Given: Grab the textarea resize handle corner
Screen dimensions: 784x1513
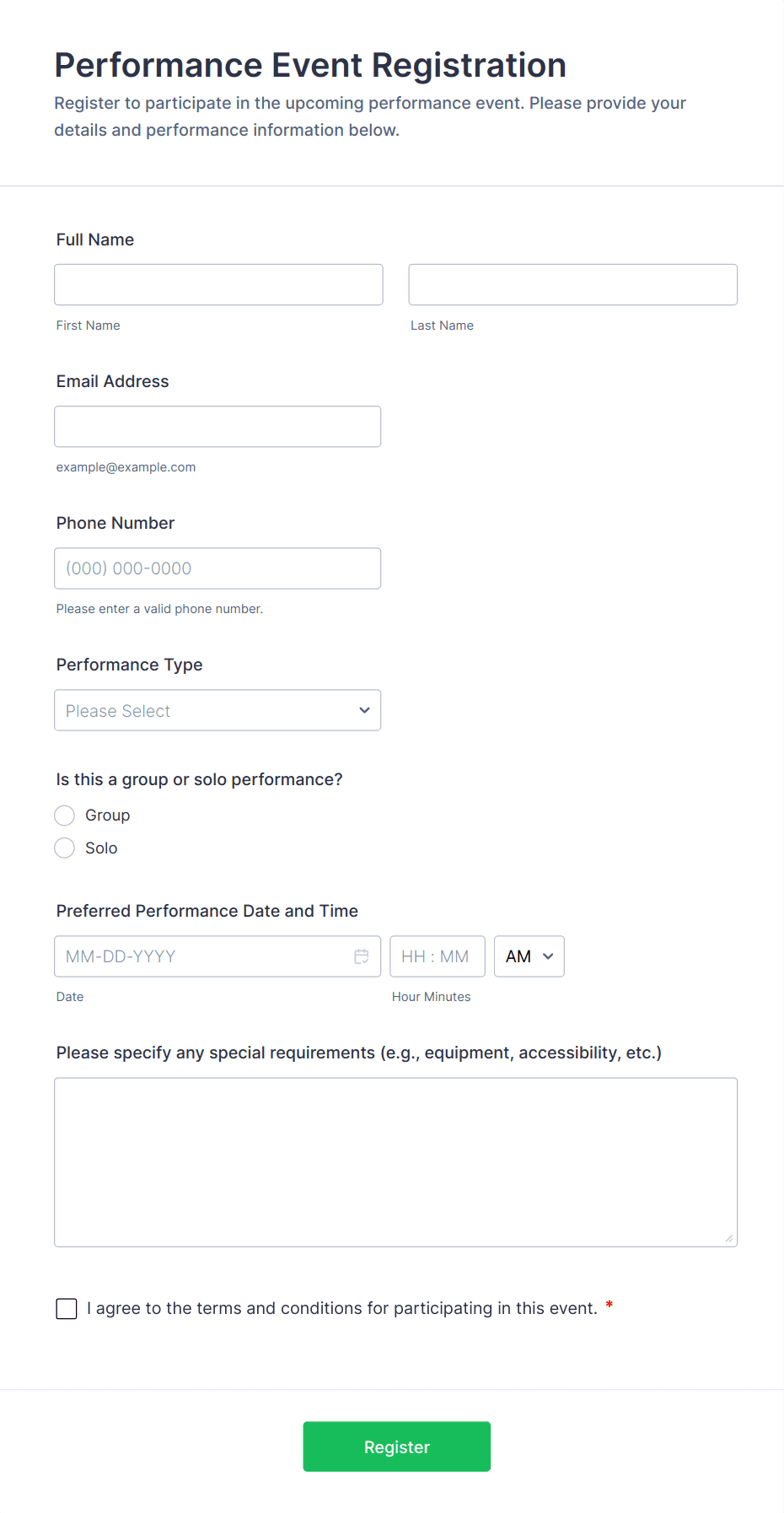Looking at the screenshot, I should point(729,1238).
